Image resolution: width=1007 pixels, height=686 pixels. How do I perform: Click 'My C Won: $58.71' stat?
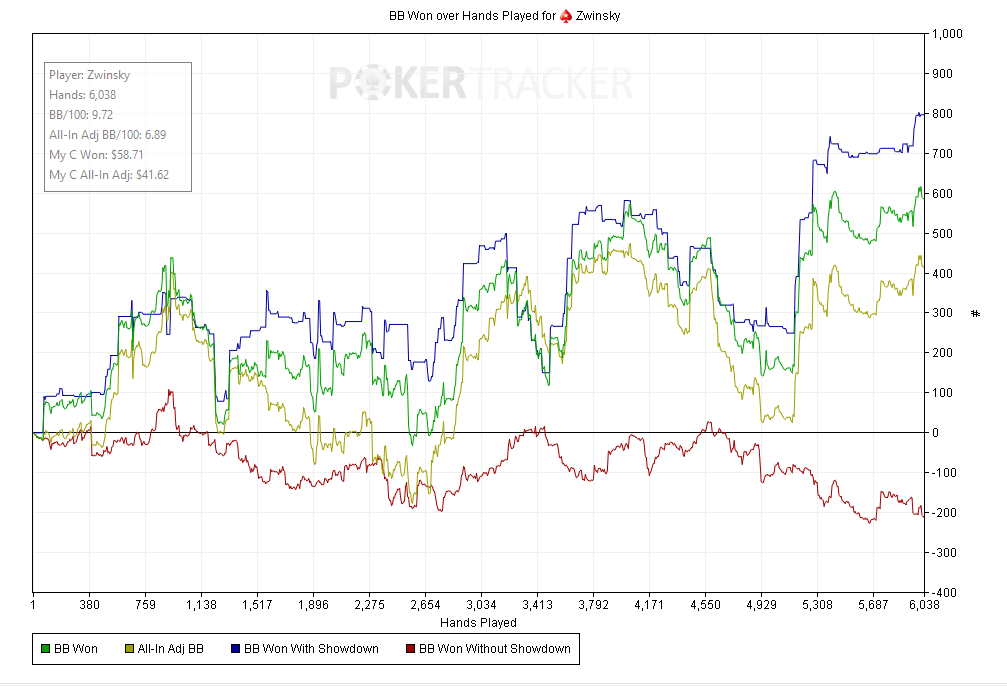(96, 154)
